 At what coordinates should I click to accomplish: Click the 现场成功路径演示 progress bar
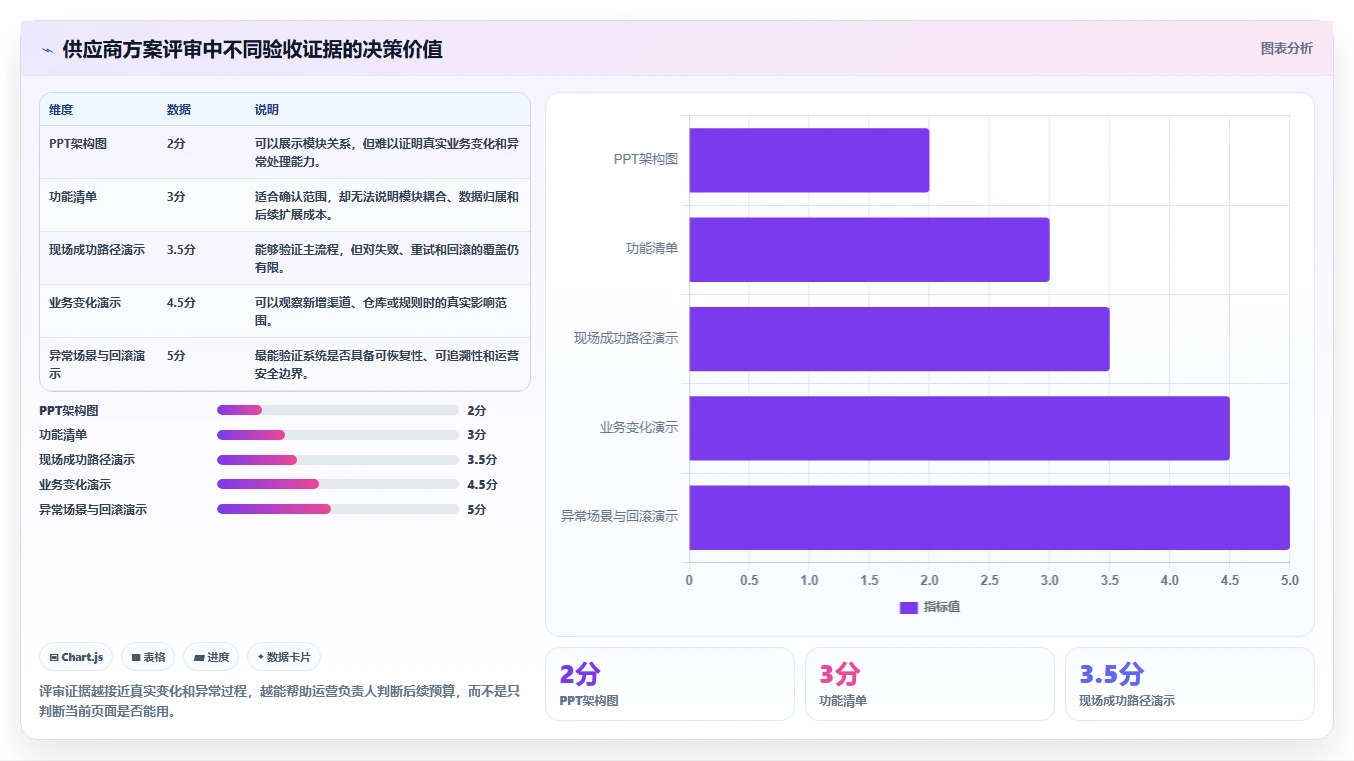point(338,460)
